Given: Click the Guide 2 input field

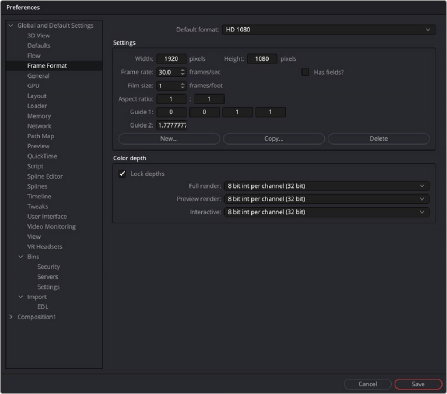Looking at the screenshot, I should point(171,125).
